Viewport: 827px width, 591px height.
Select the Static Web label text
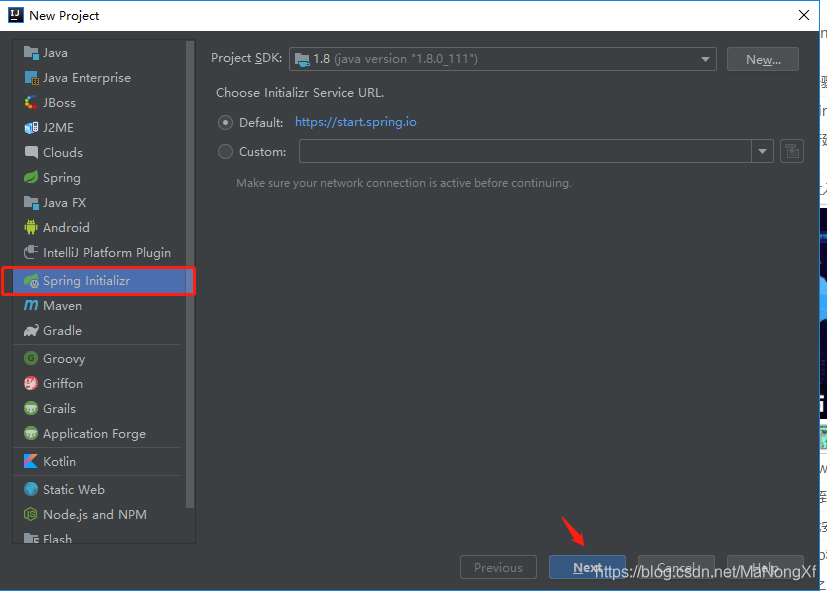(x=74, y=489)
